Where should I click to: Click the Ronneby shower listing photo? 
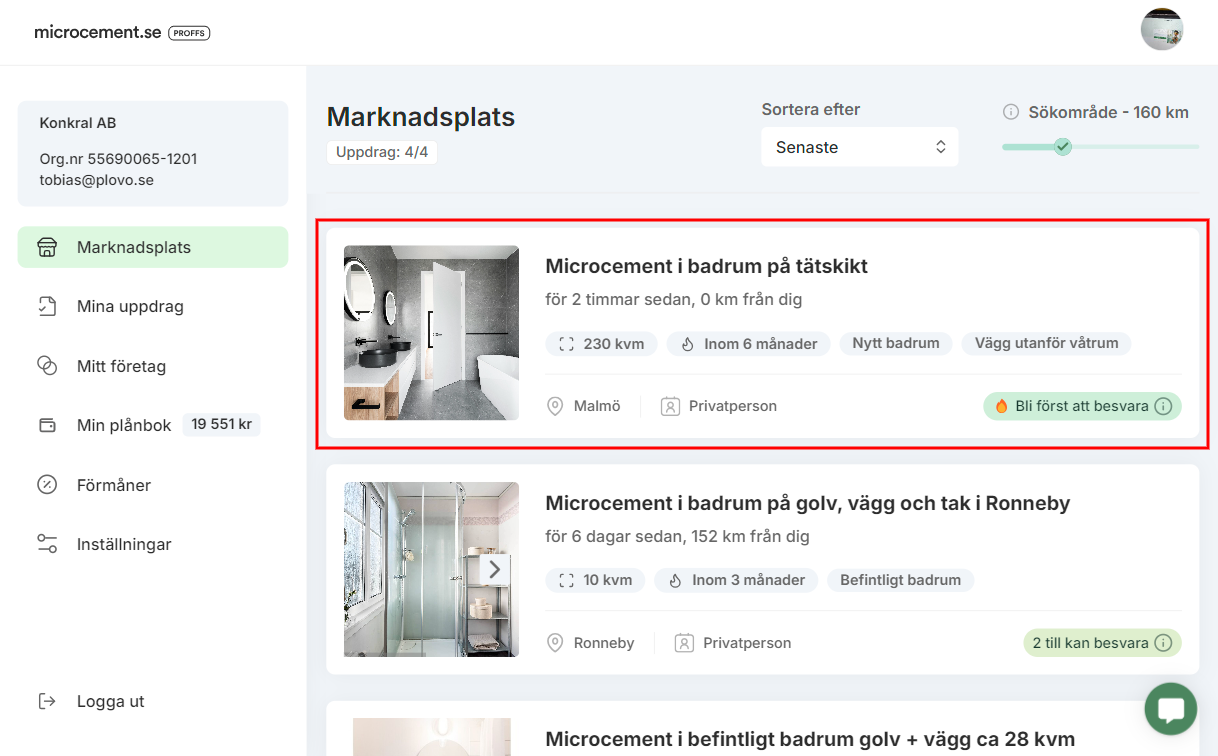(431, 569)
